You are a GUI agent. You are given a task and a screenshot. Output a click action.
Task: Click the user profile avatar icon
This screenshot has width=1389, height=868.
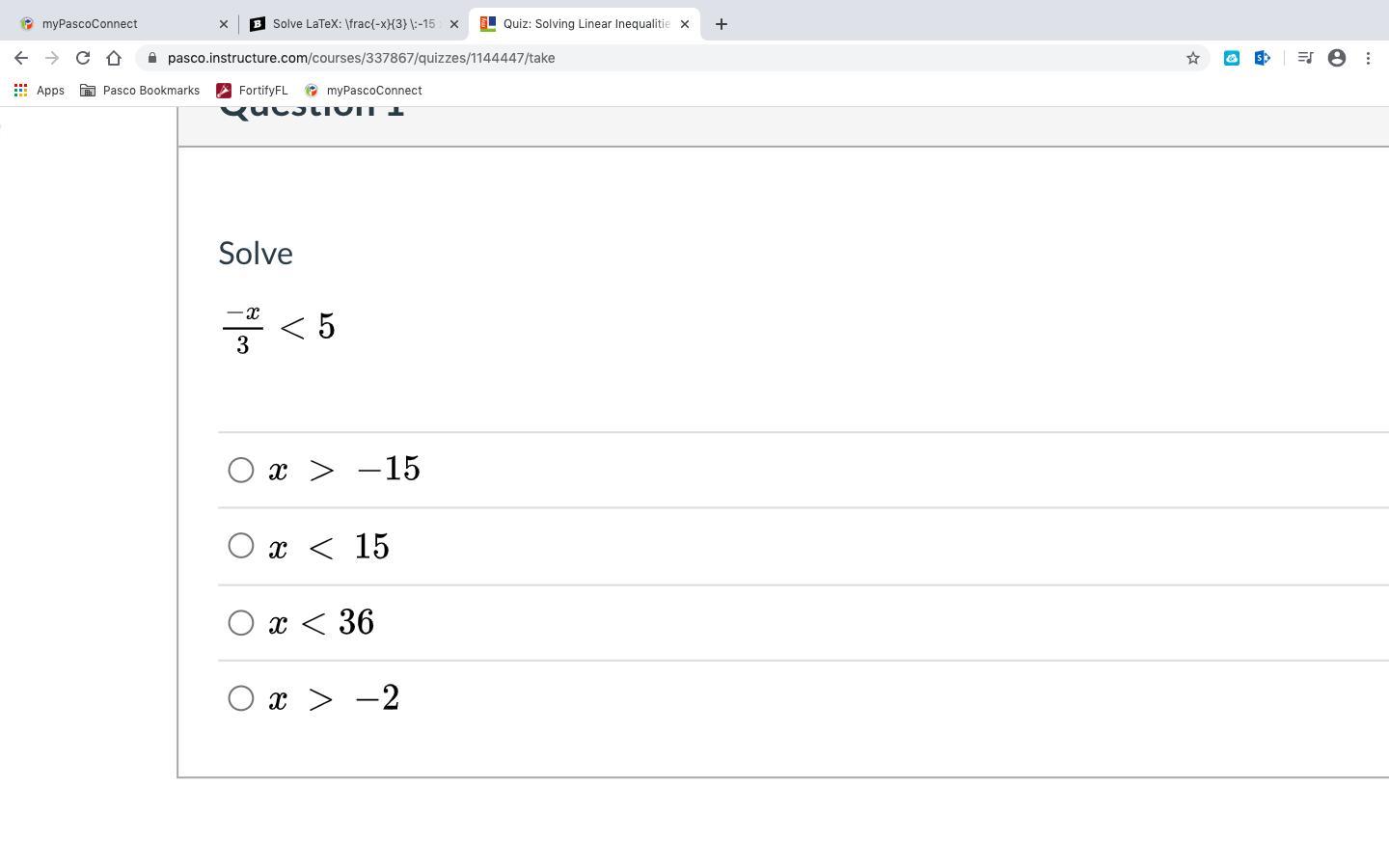(1337, 58)
